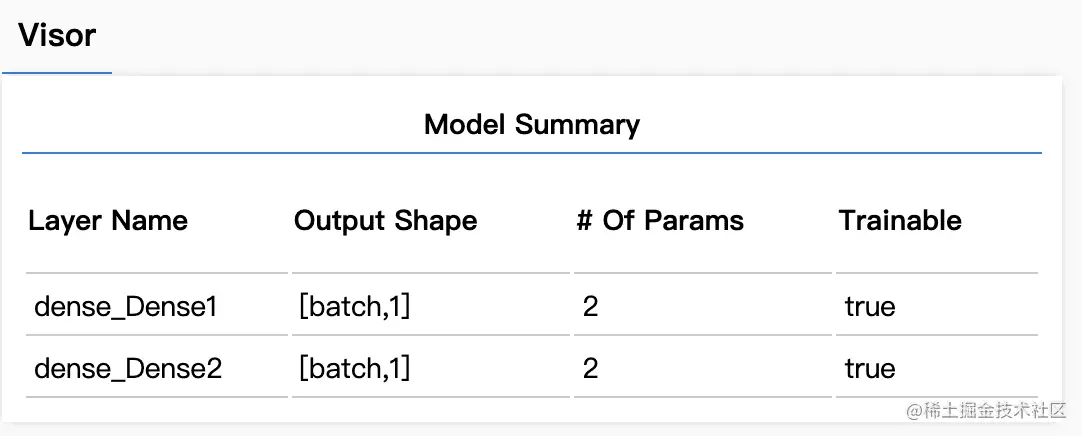Click the blue underline beneath Visor tab

pyautogui.click(x=57, y=72)
